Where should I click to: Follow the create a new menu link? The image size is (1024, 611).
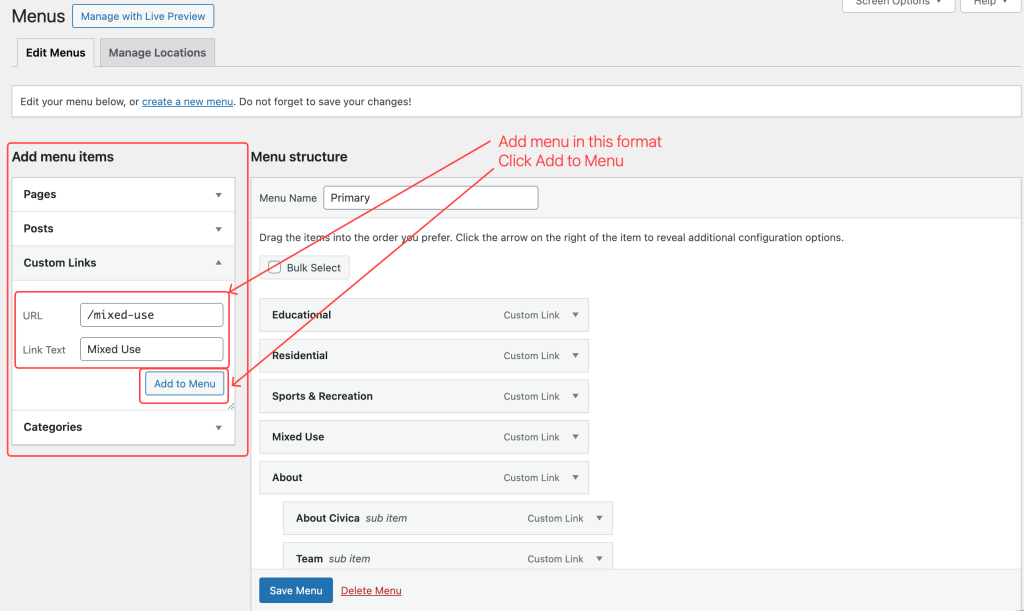[x=187, y=102]
